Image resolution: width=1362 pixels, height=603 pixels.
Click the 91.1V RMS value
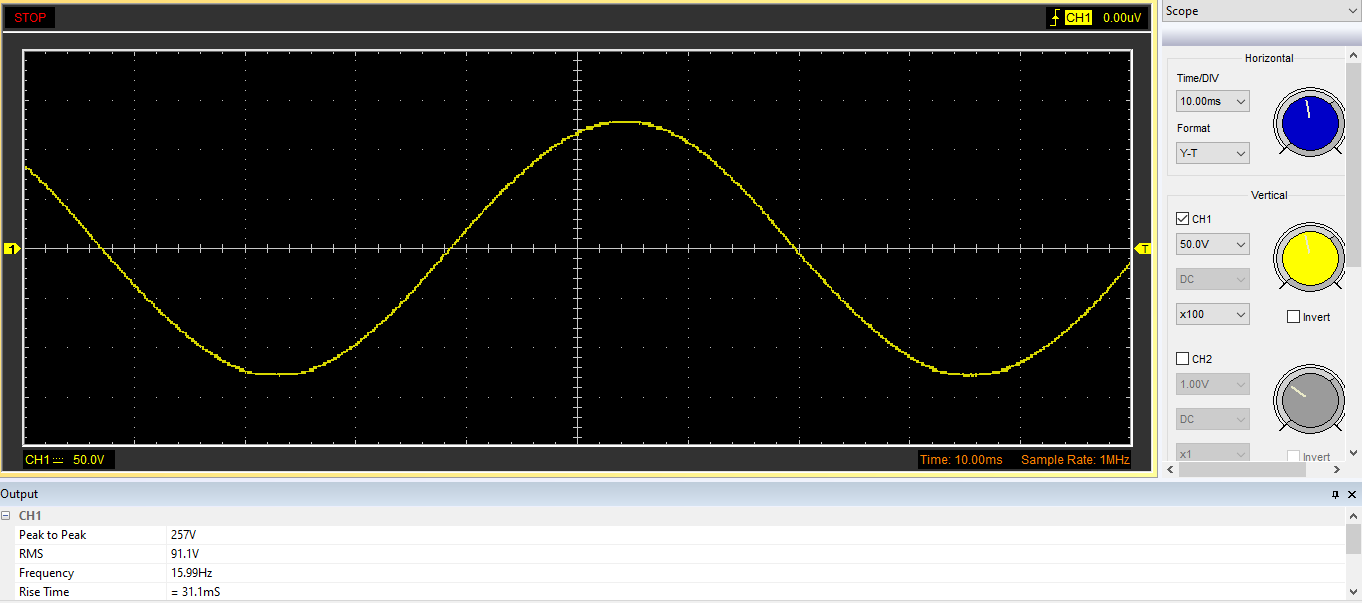click(x=184, y=554)
